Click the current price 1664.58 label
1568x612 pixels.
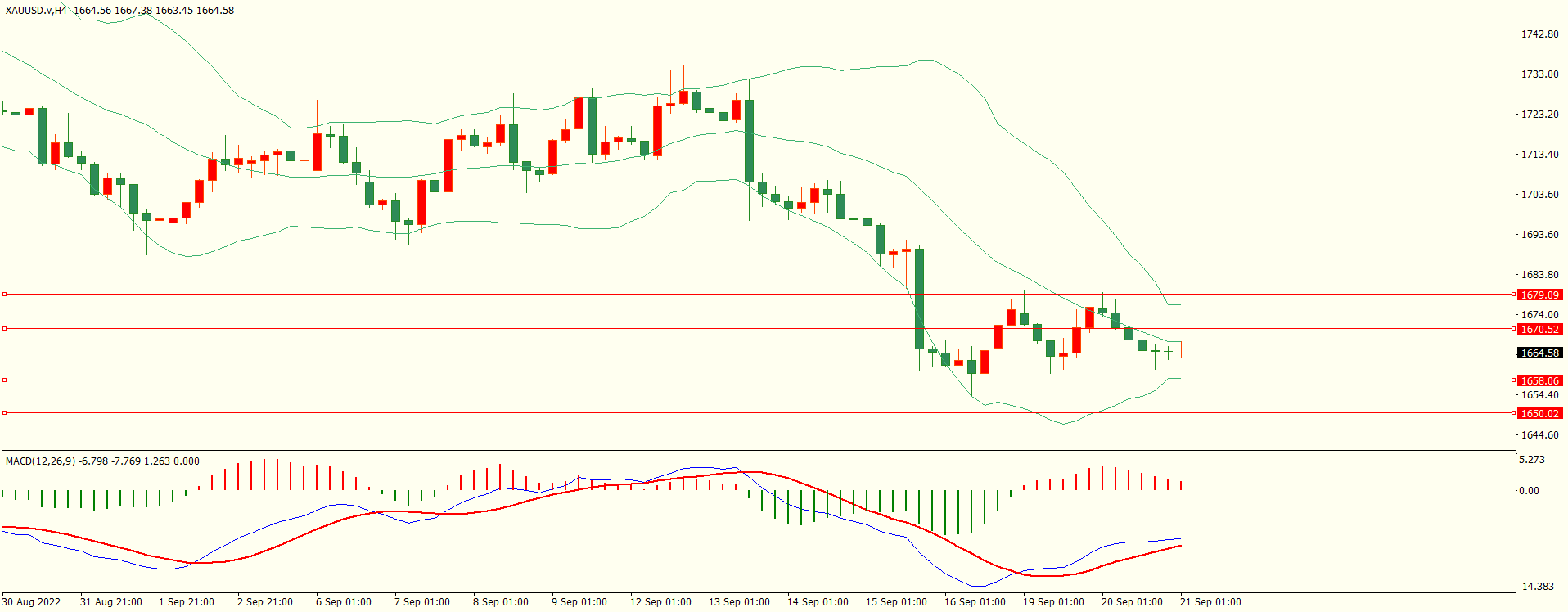[1539, 353]
